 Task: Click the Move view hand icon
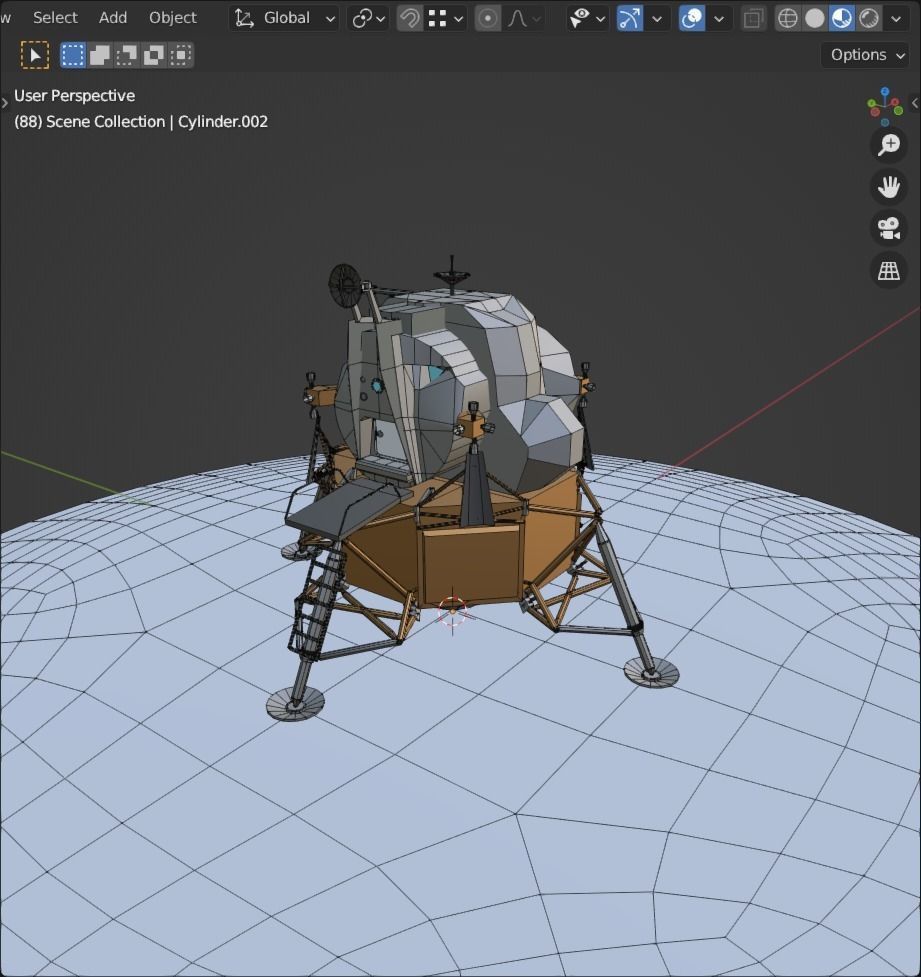[x=887, y=187]
